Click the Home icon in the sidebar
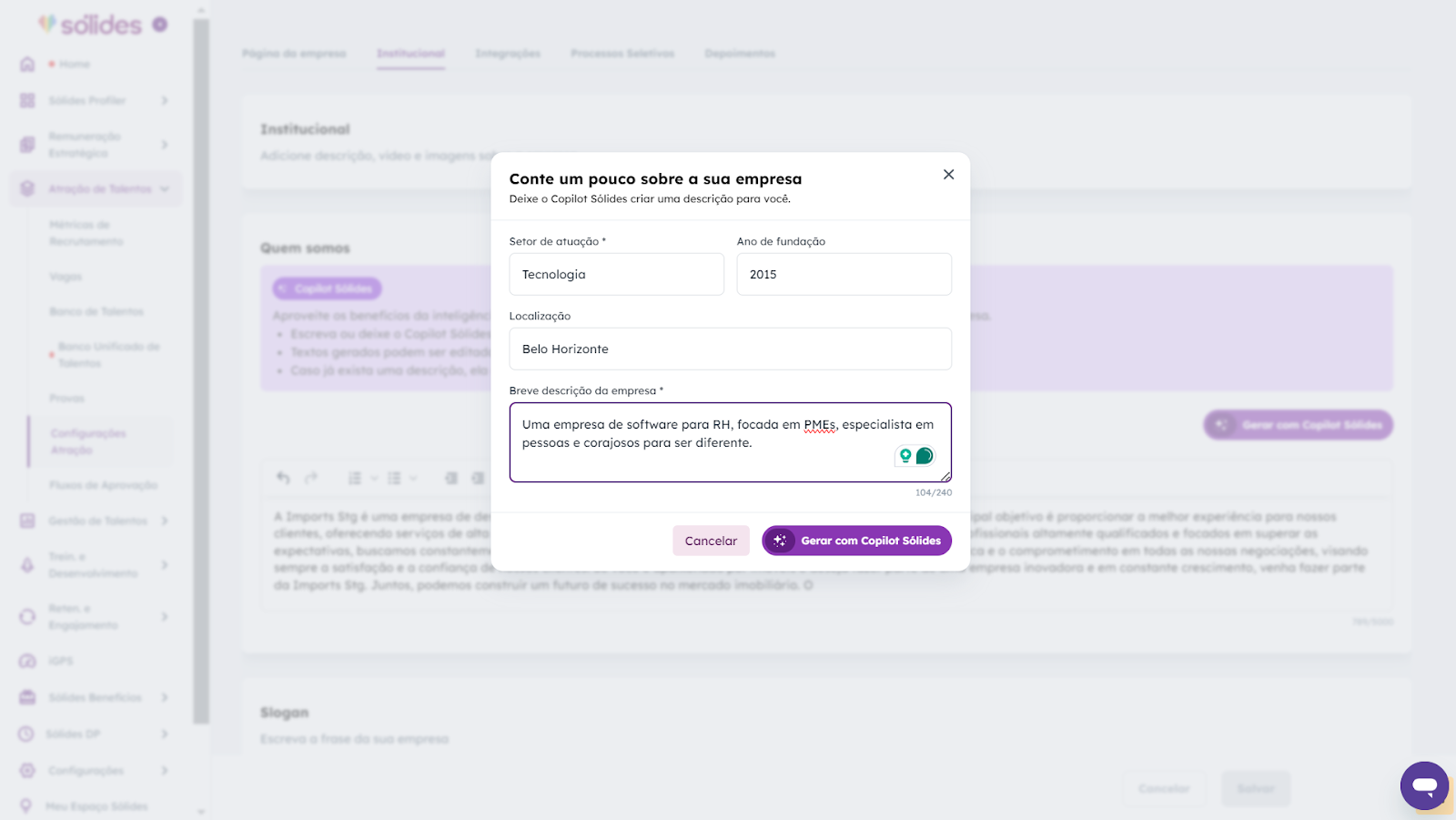The width and height of the screenshot is (1456, 820). tap(27, 64)
